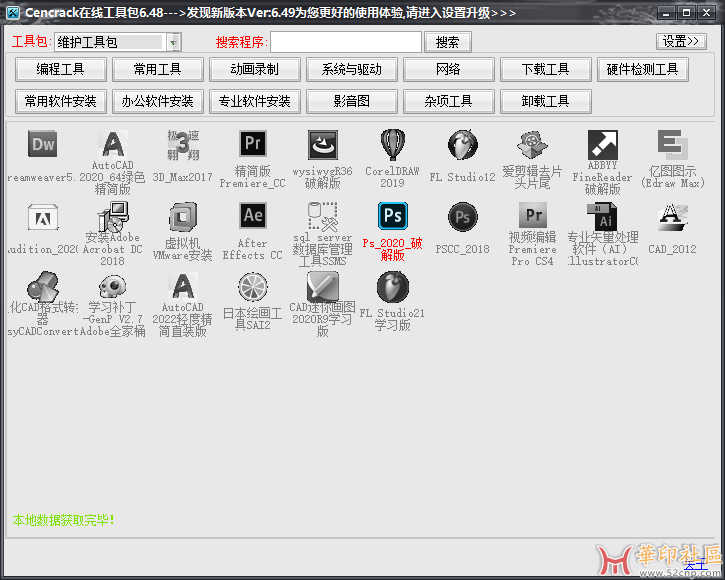Open the Audition_2020 icon
This screenshot has height=580, width=725.
[x=43, y=217]
